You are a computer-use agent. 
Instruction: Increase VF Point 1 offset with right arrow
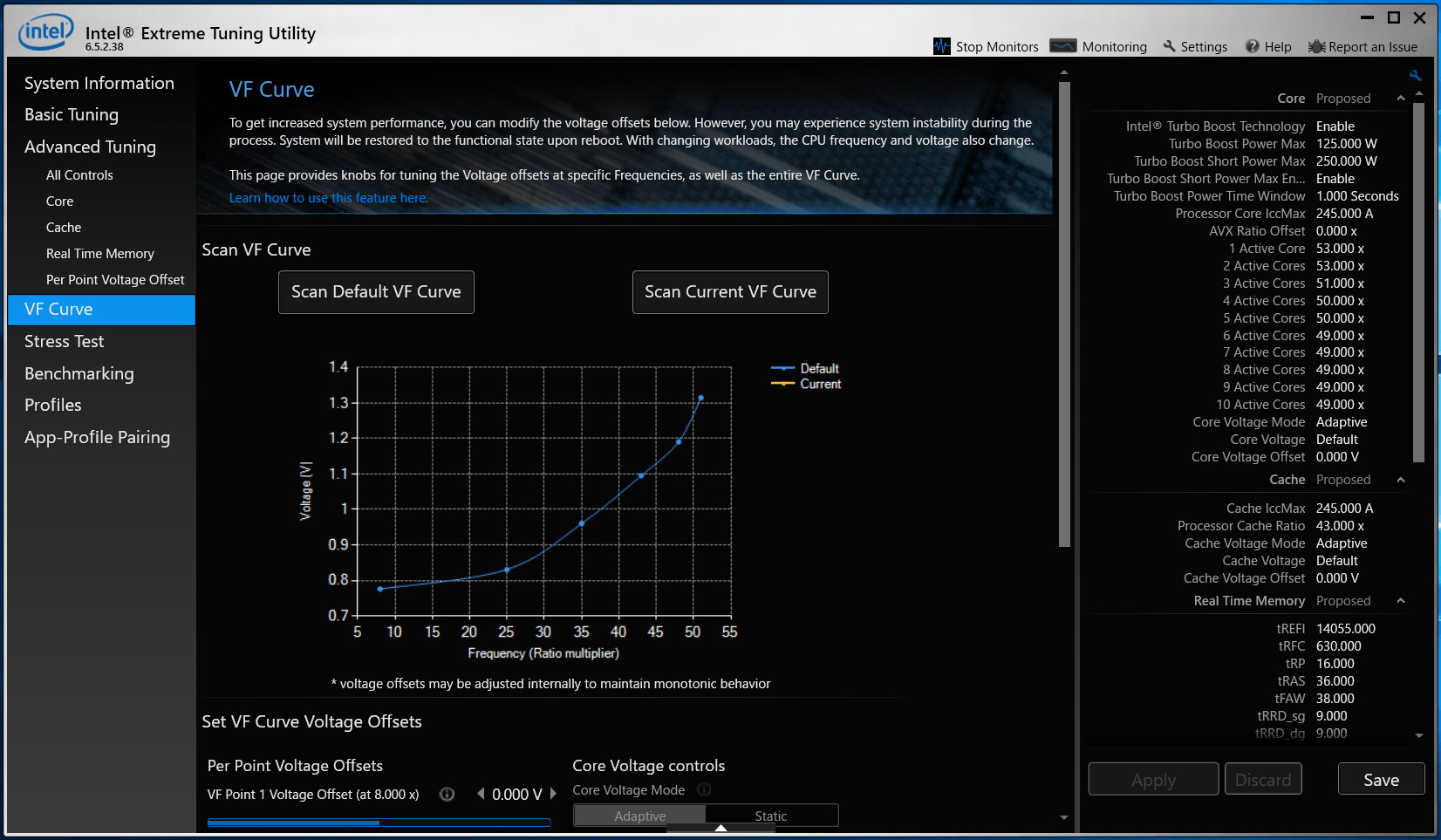553,794
